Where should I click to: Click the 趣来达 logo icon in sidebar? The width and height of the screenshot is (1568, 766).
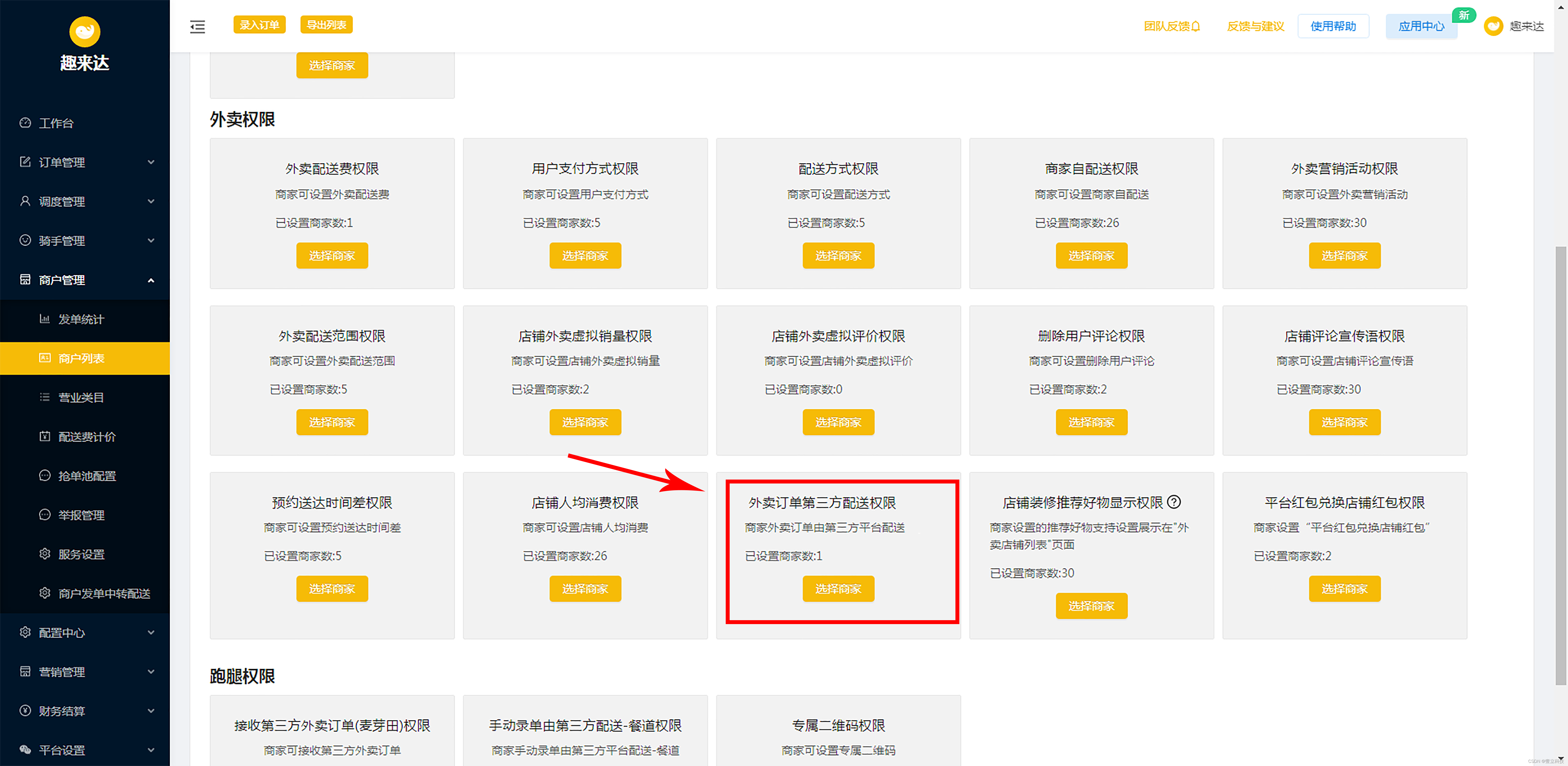tap(85, 31)
